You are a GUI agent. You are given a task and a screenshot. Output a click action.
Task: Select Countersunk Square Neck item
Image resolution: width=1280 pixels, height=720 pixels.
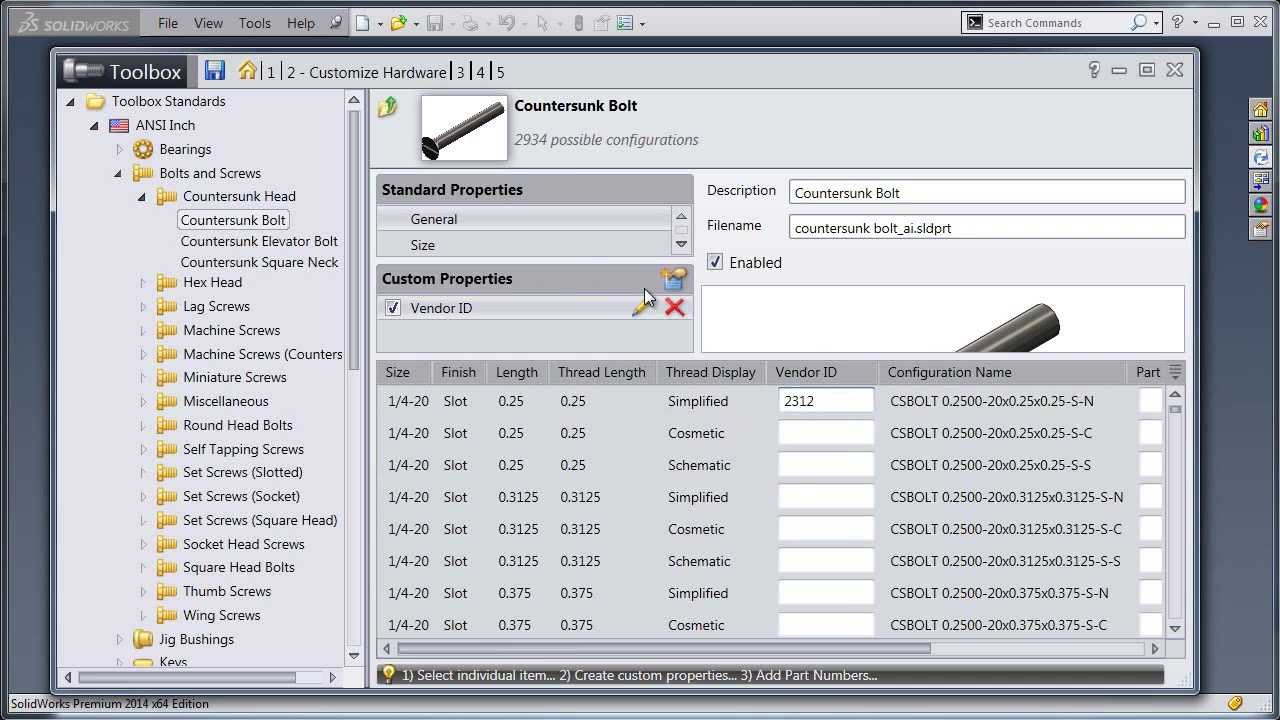coord(259,262)
